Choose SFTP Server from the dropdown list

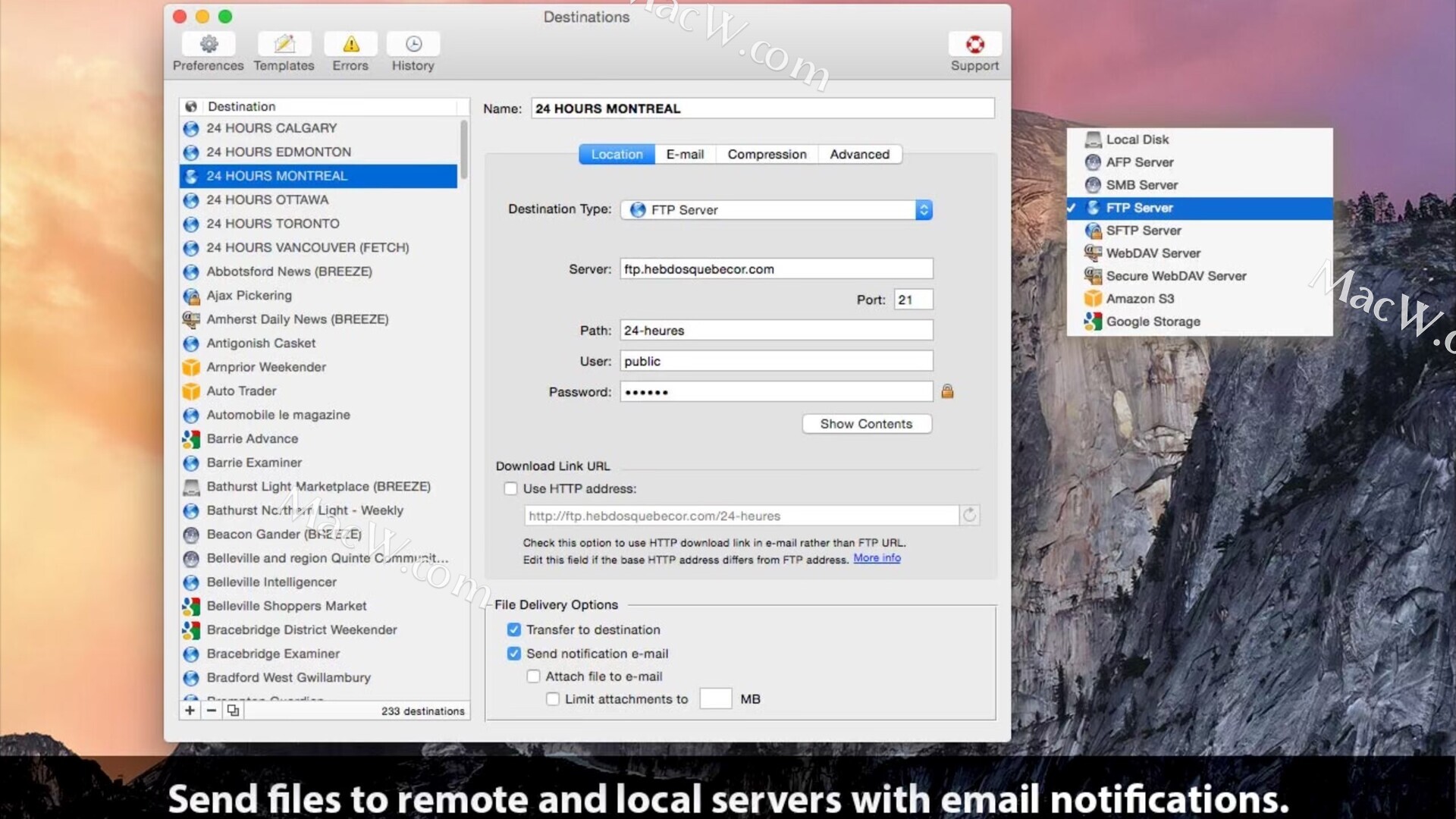click(1143, 231)
